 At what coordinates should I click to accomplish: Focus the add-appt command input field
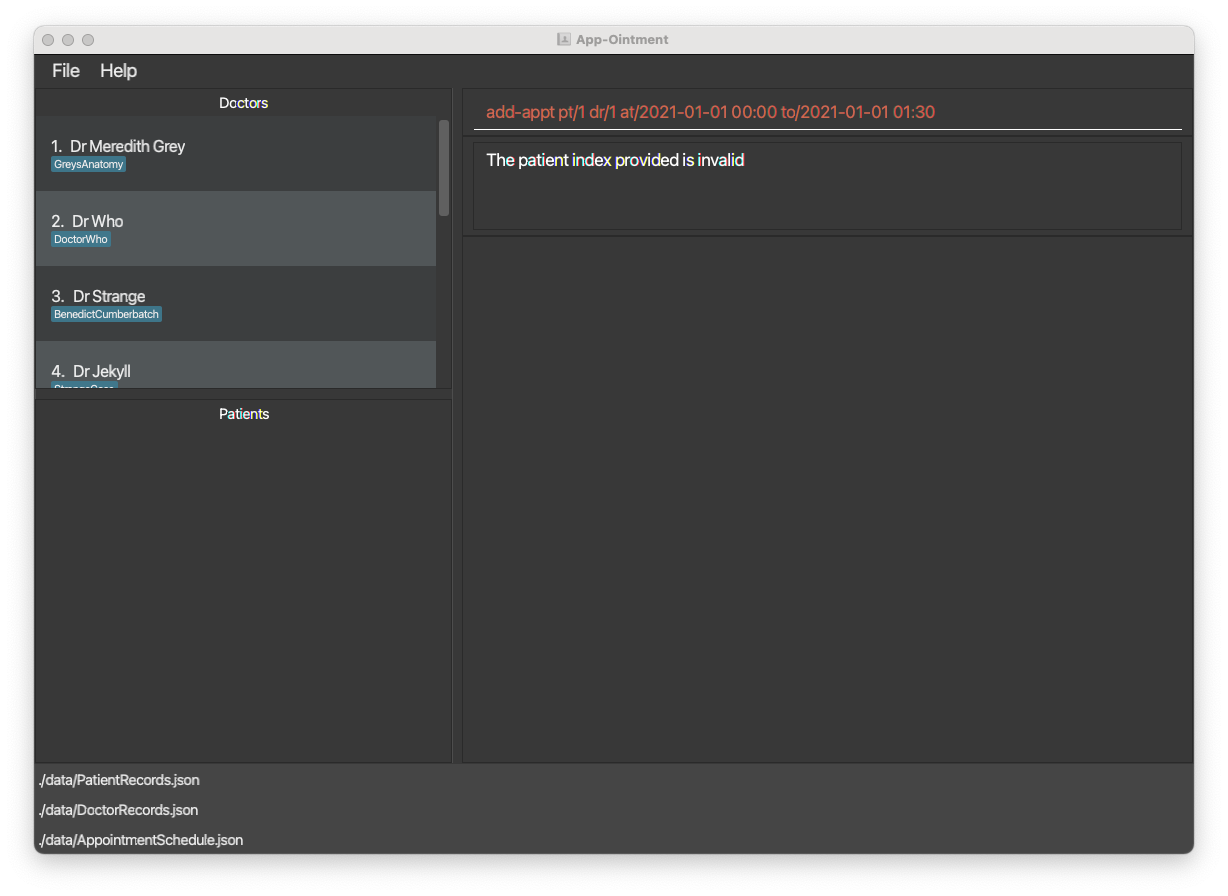[827, 112]
